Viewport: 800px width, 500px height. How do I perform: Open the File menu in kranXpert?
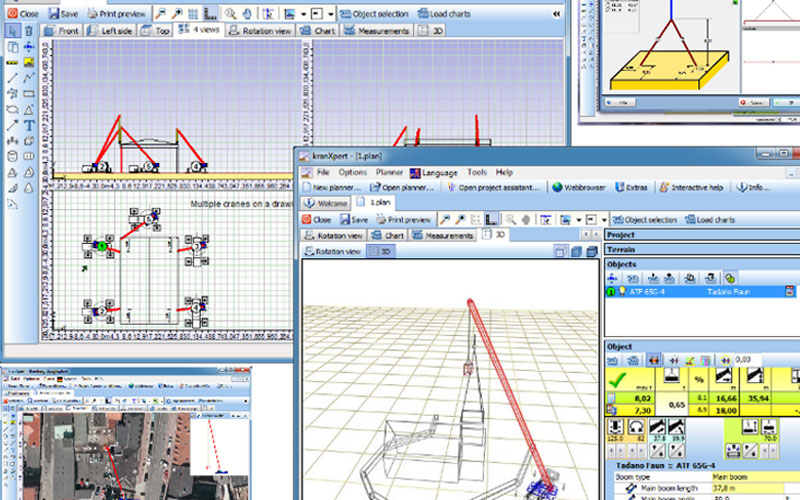pyautogui.click(x=323, y=172)
